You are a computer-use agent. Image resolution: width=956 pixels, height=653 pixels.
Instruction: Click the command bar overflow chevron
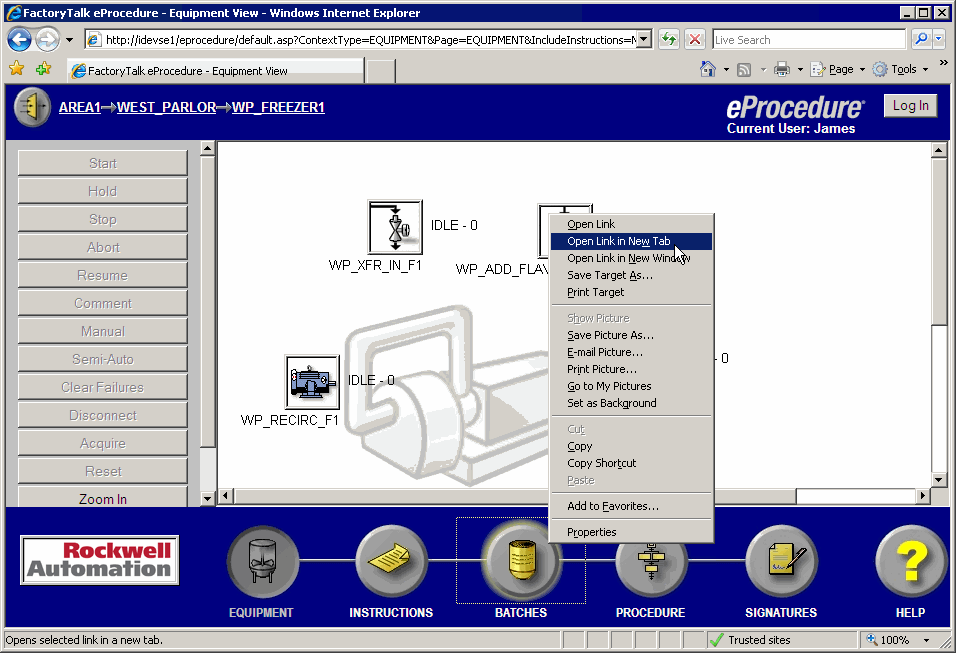point(943,63)
